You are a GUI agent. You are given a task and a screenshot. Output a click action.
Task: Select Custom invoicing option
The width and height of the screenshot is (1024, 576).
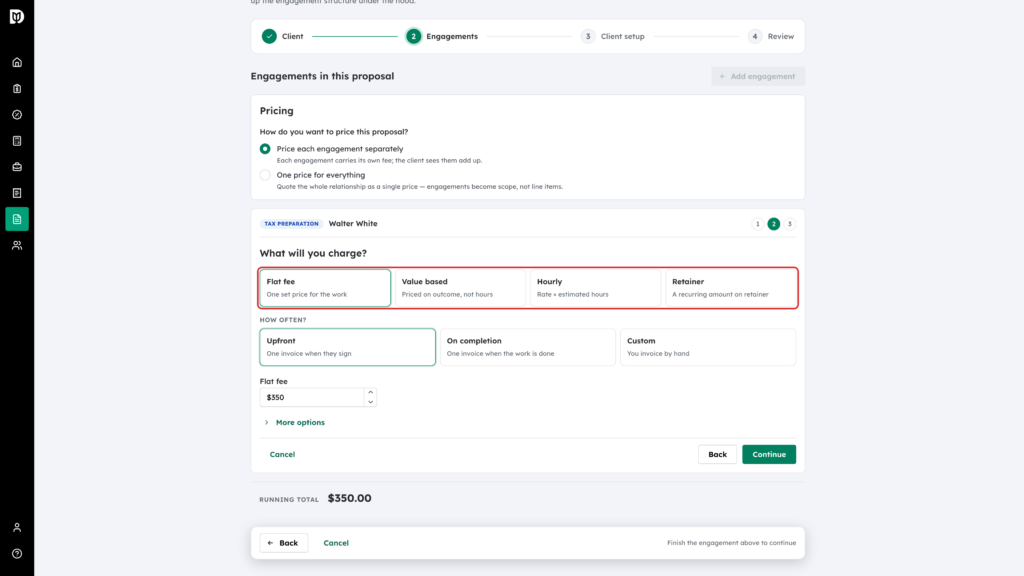708,347
